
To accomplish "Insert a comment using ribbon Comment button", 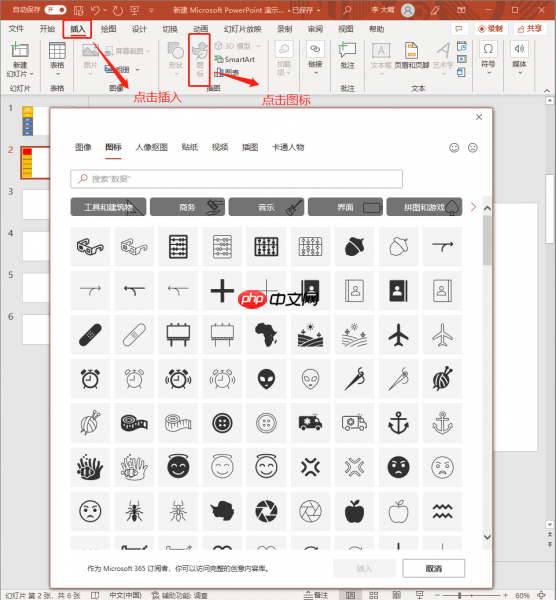I will [x=347, y=56].
